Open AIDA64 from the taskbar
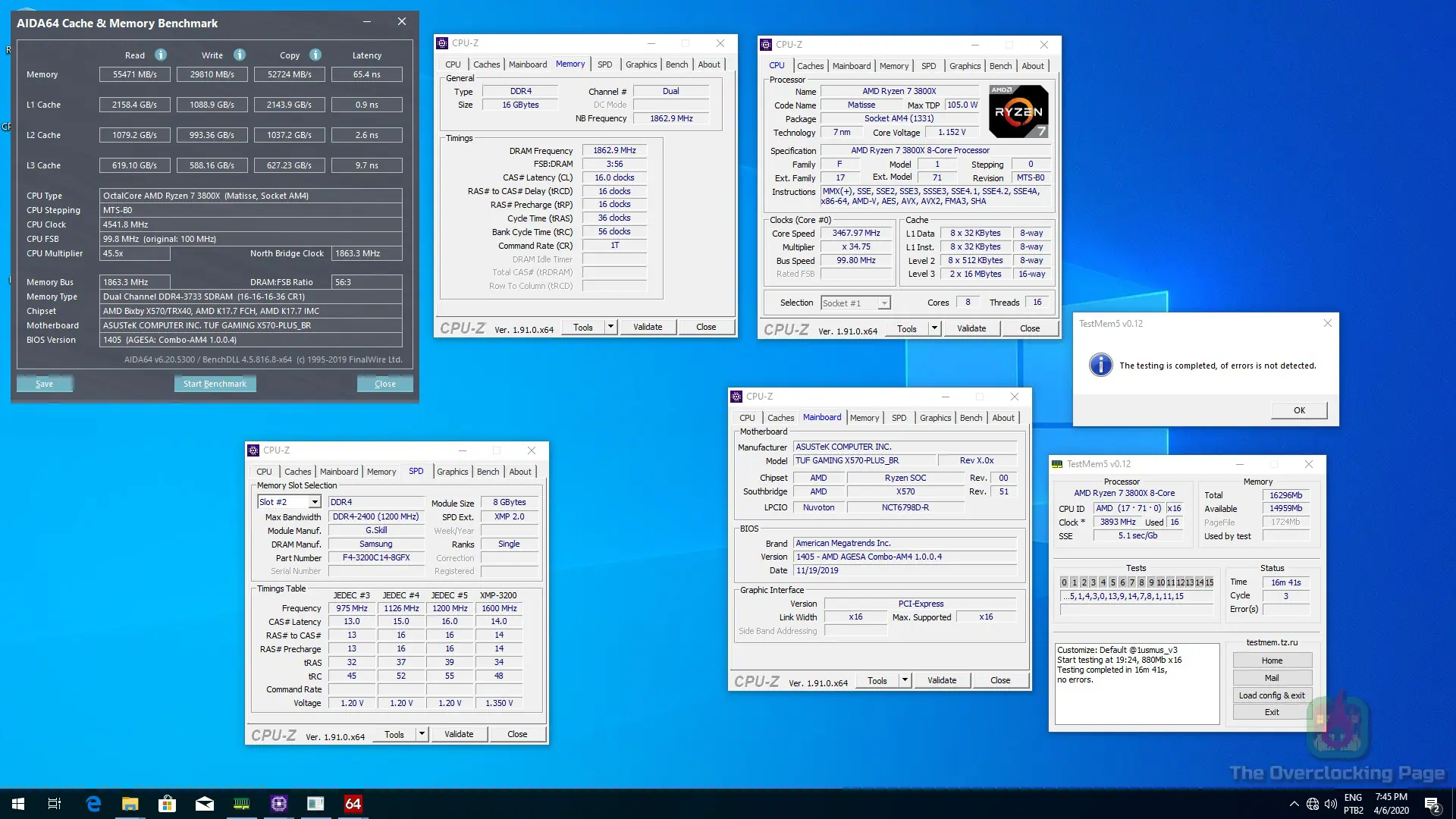The width and height of the screenshot is (1456, 819). pos(353,804)
